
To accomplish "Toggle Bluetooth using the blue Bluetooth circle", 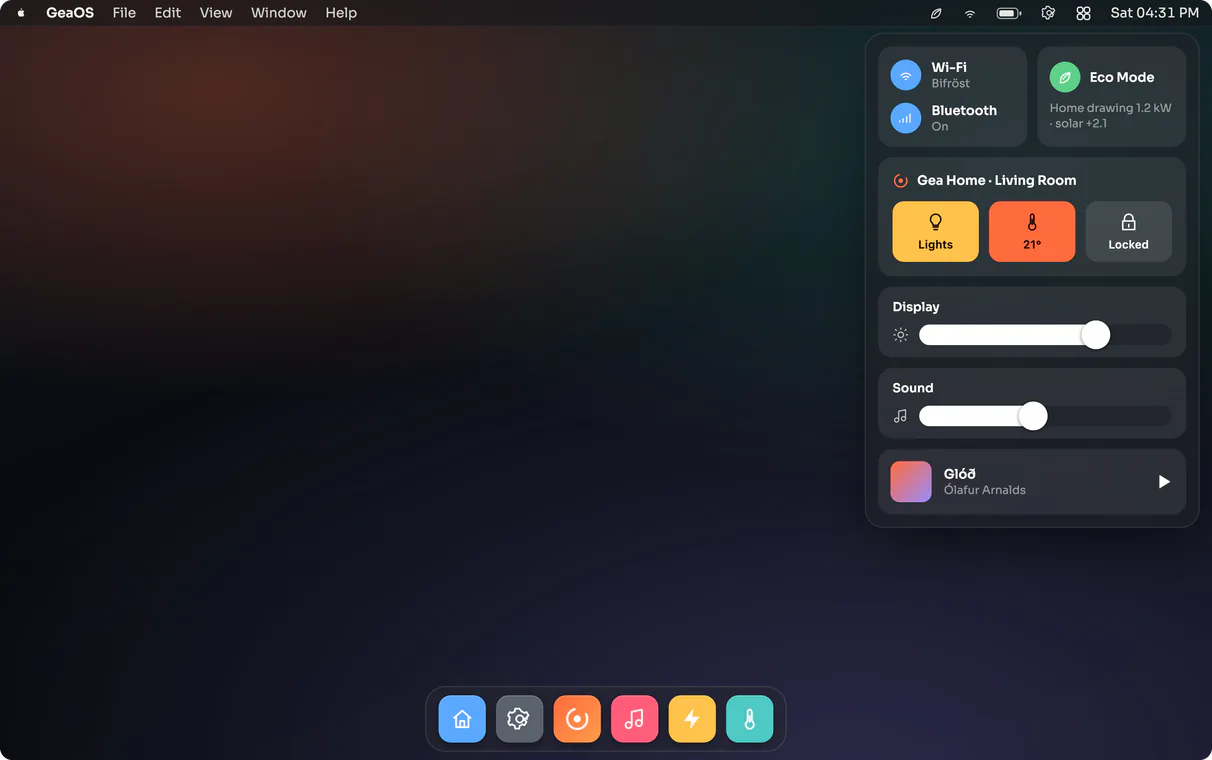I will coord(906,118).
